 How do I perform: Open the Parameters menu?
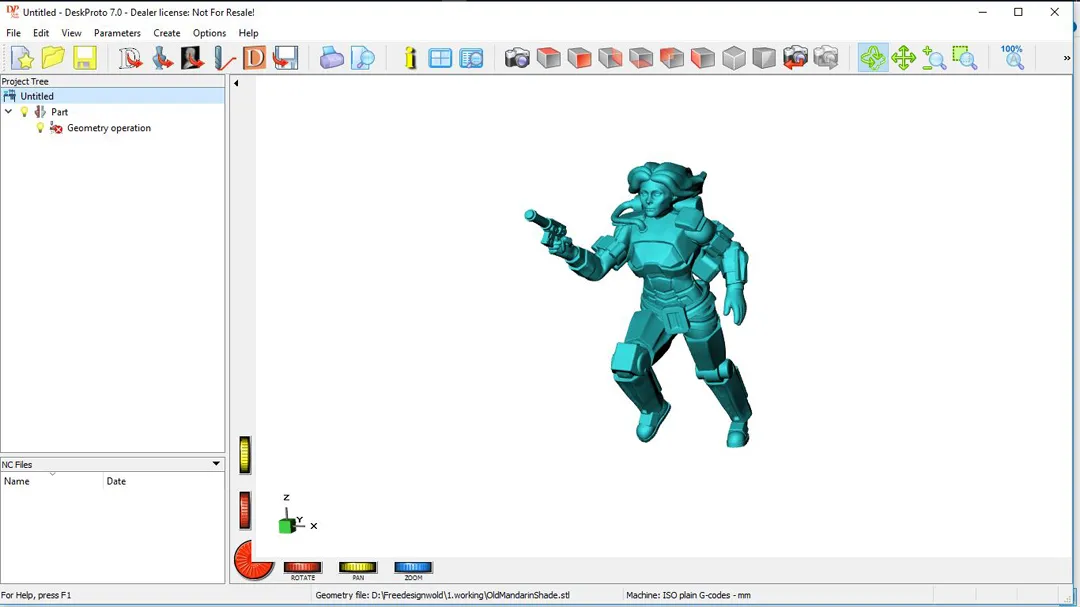pos(117,33)
